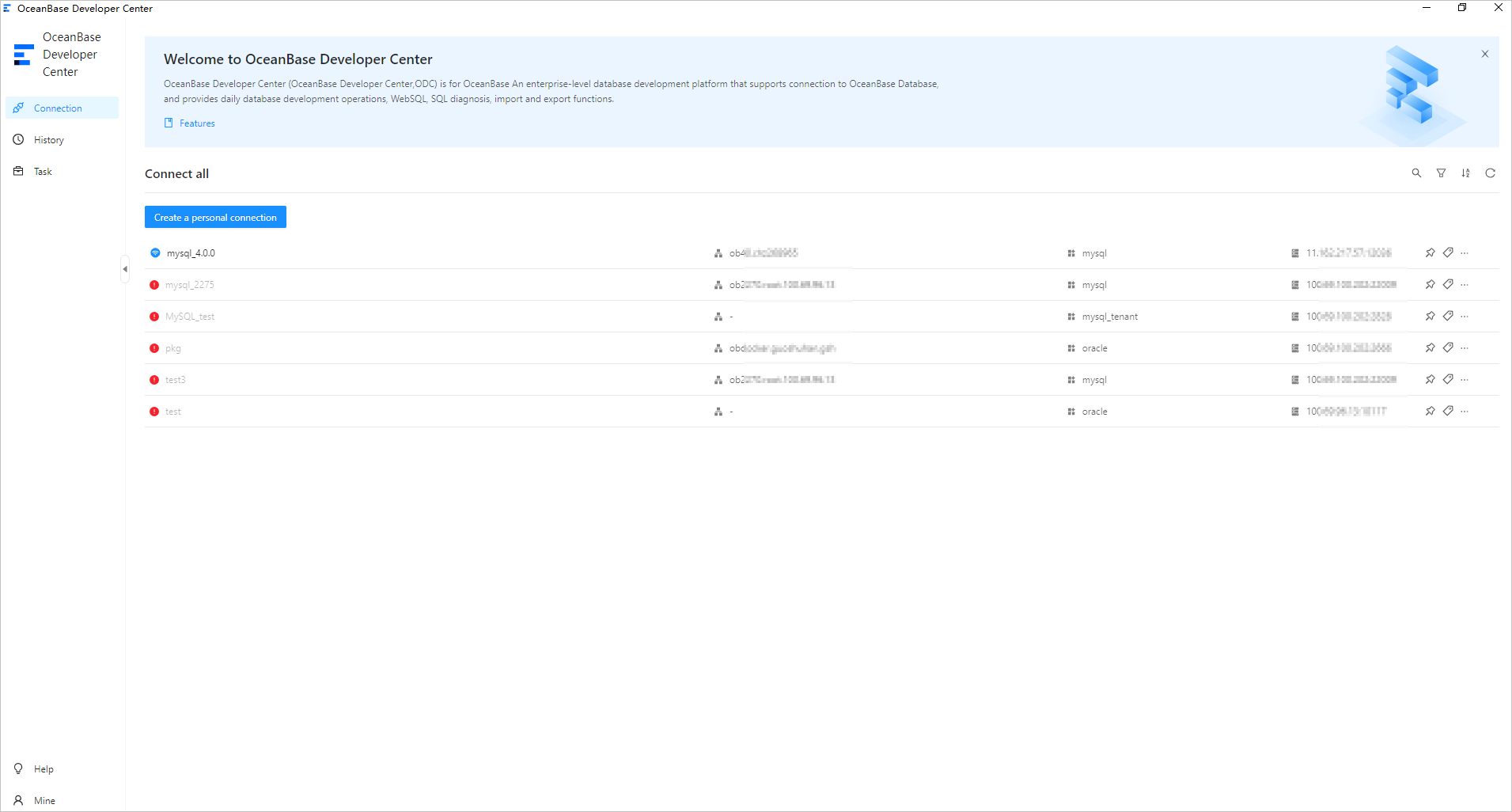Viewport: 1512px width, 812px height.
Task: Open the History page in sidebar
Action: point(48,140)
